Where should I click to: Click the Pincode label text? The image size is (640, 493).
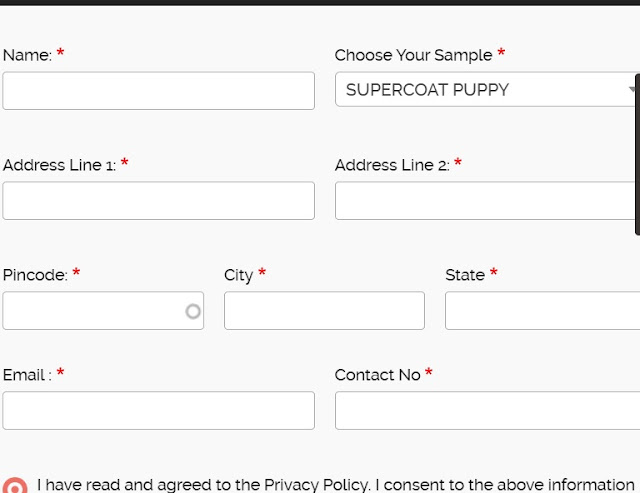click(35, 275)
